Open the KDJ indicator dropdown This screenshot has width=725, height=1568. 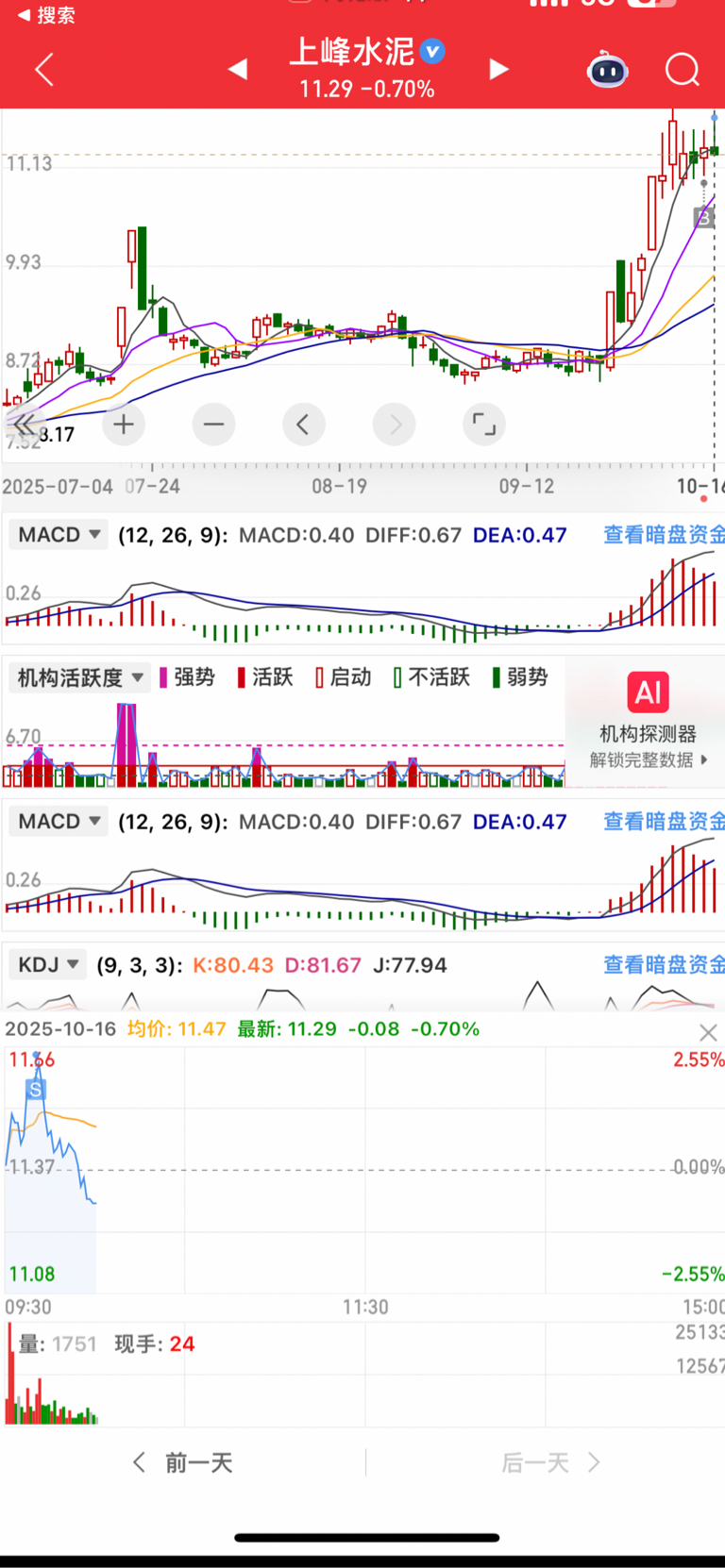click(x=47, y=965)
